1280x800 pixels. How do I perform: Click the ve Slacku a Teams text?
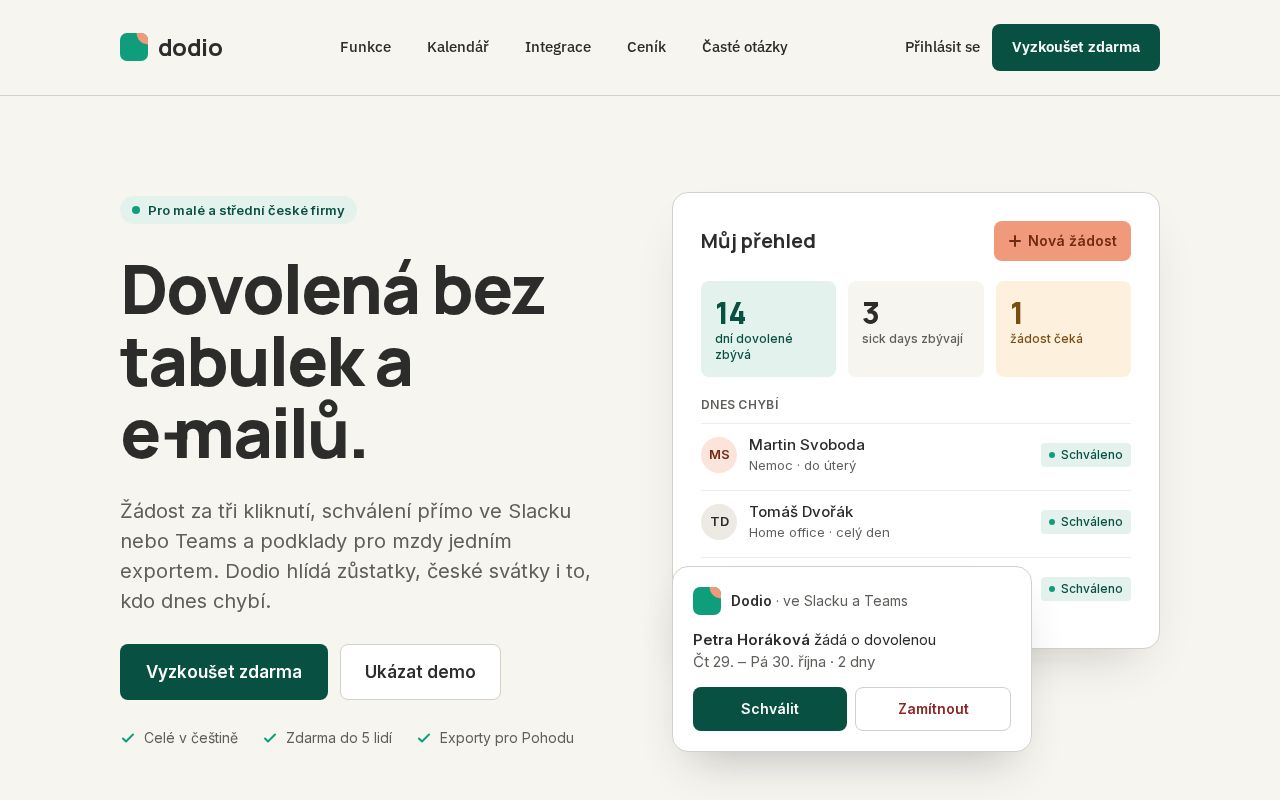point(845,601)
